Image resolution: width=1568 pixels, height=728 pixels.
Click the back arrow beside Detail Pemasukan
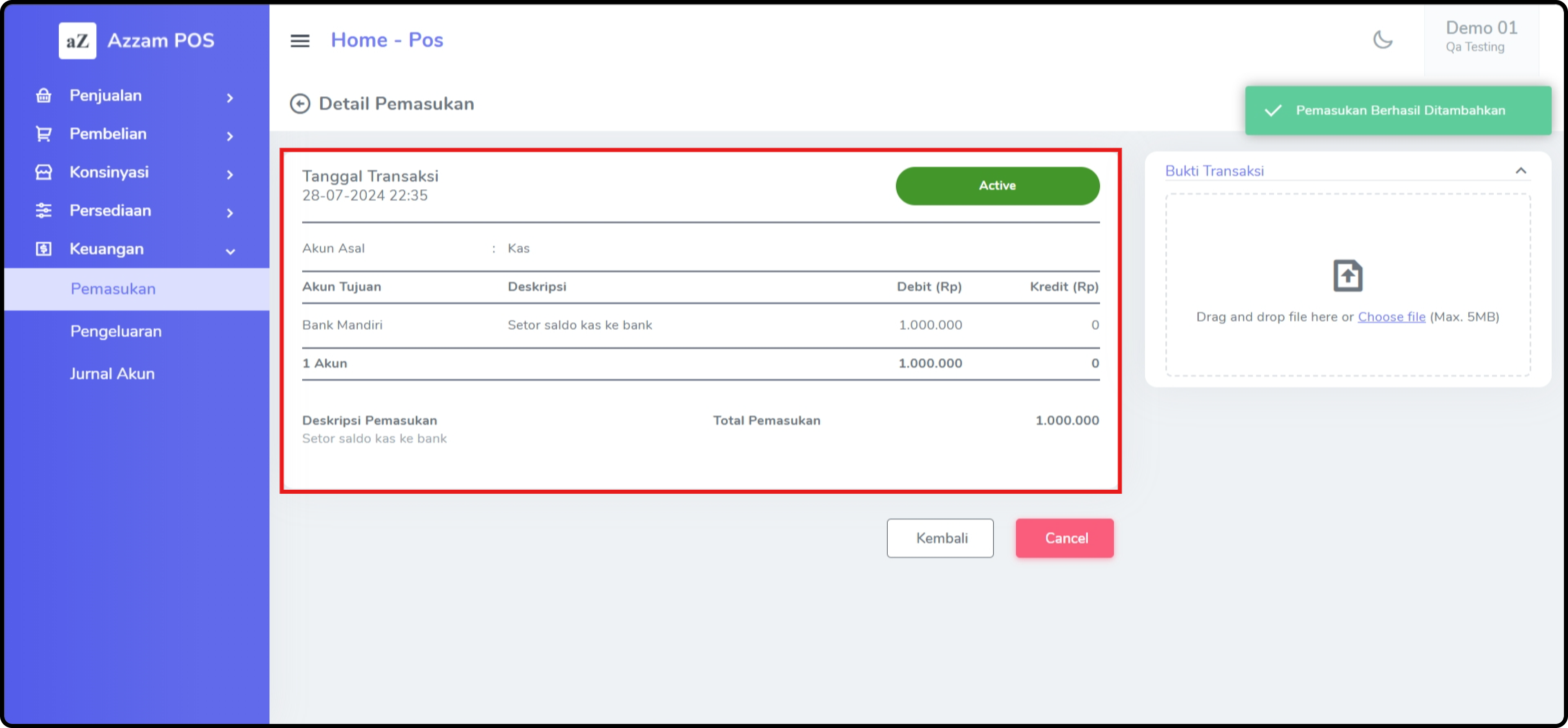pyautogui.click(x=299, y=104)
